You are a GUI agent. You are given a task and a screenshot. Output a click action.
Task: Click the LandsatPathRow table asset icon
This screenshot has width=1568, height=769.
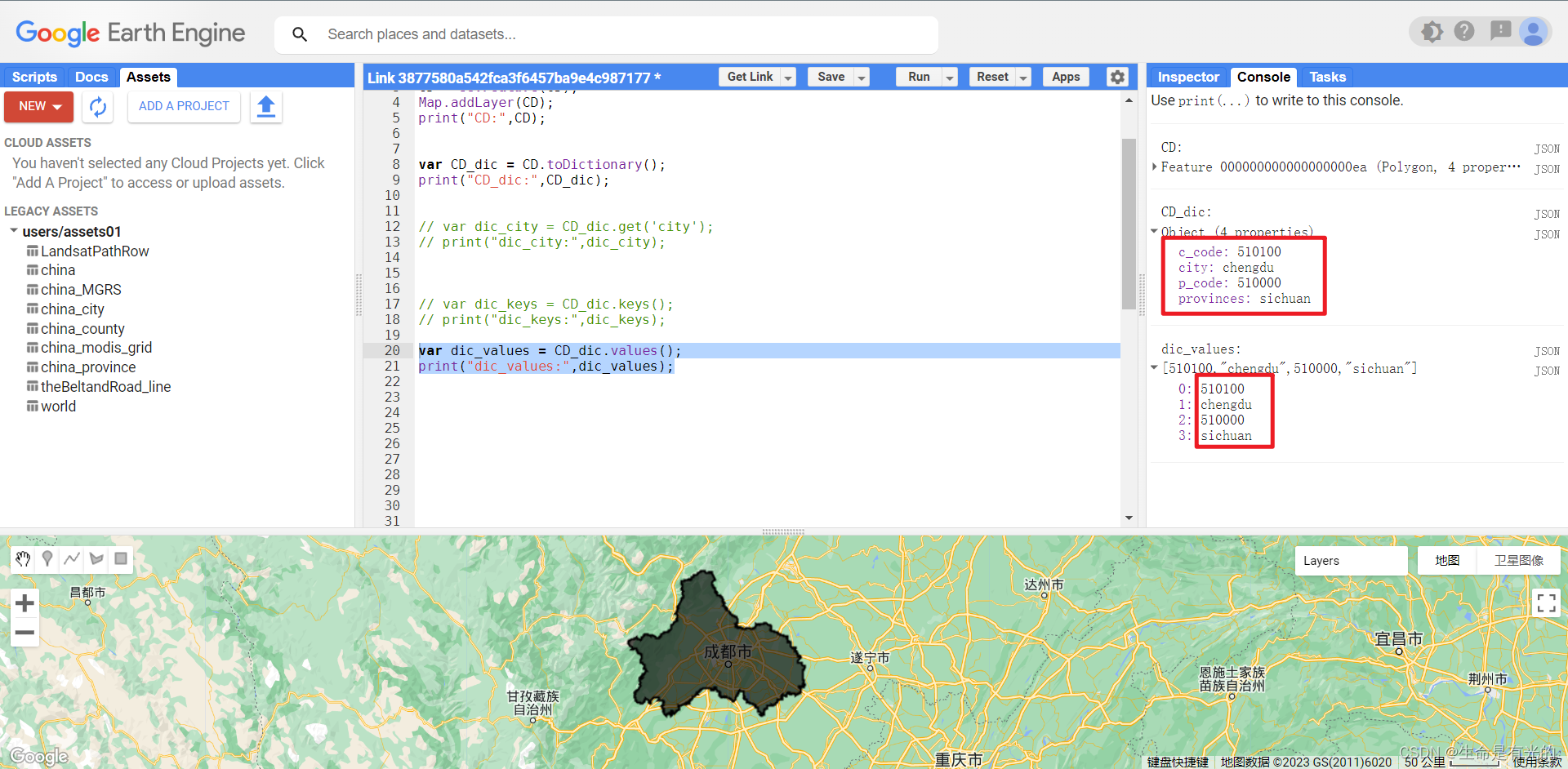(33, 251)
